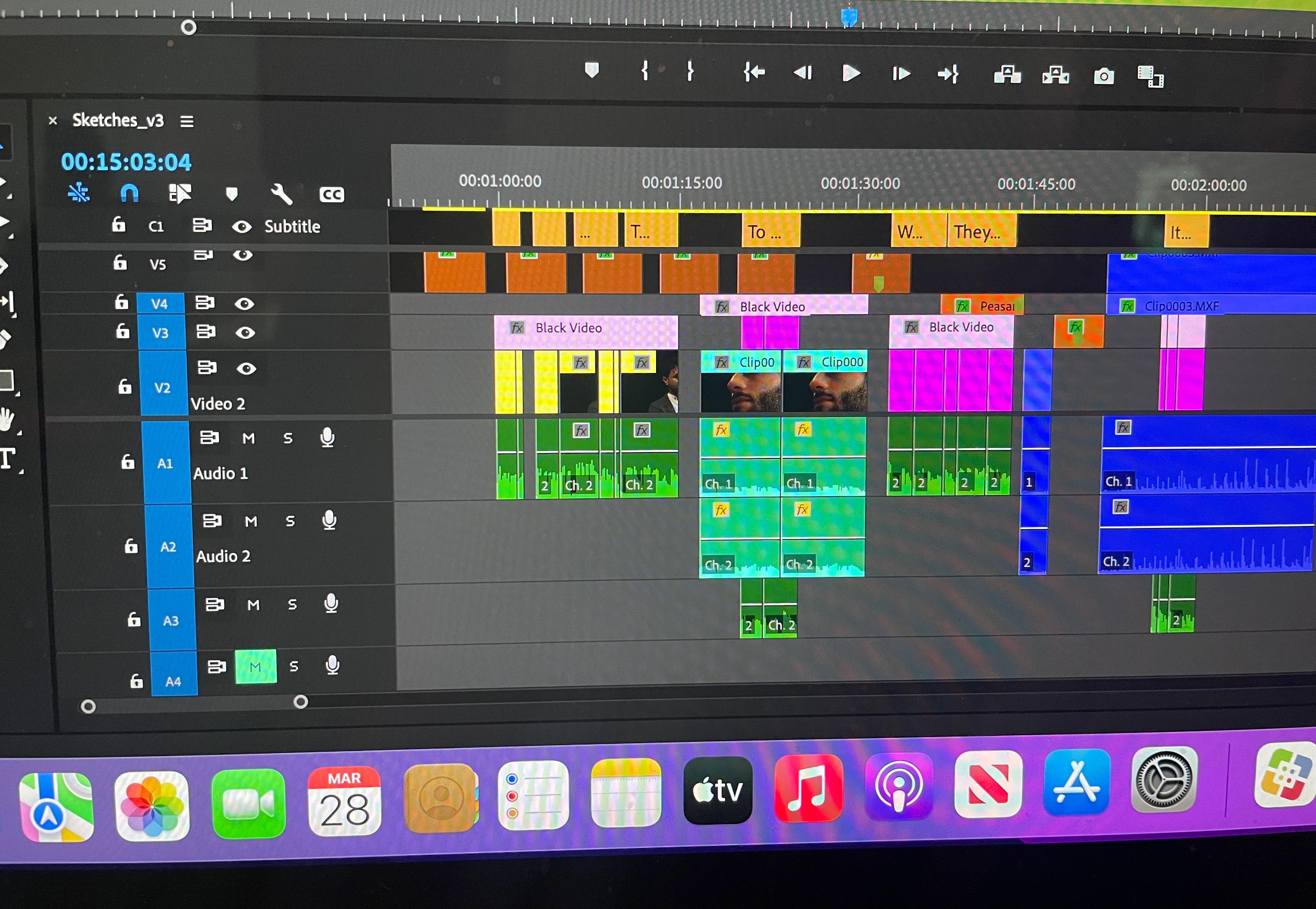Screen dimensions: 1316x909
Task: Toggle timeline Snap magnet icon
Action: click(129, 193)
